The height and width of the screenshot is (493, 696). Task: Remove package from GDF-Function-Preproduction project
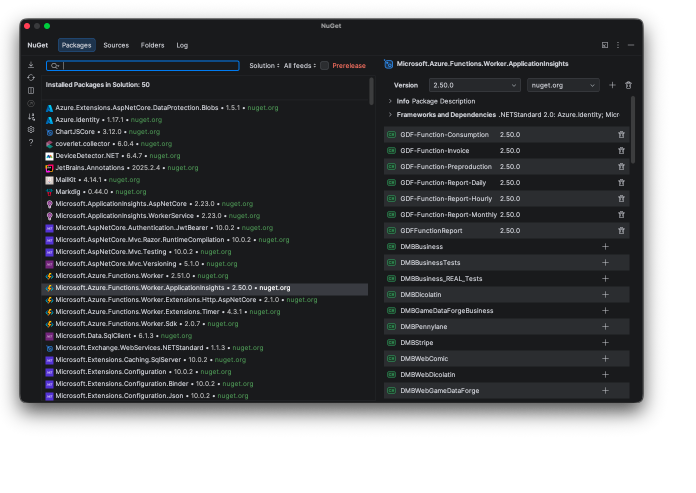coord(621,166)
